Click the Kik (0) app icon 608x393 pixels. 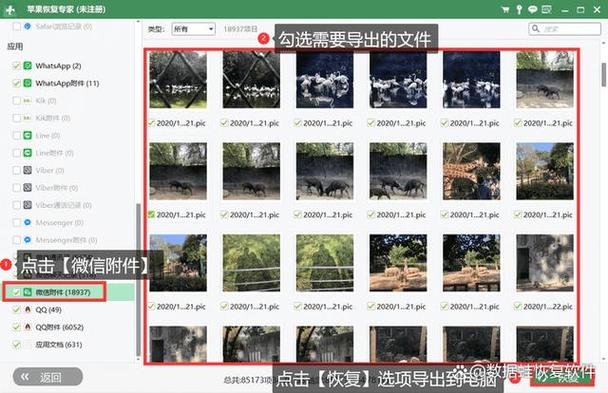(27, 101)
